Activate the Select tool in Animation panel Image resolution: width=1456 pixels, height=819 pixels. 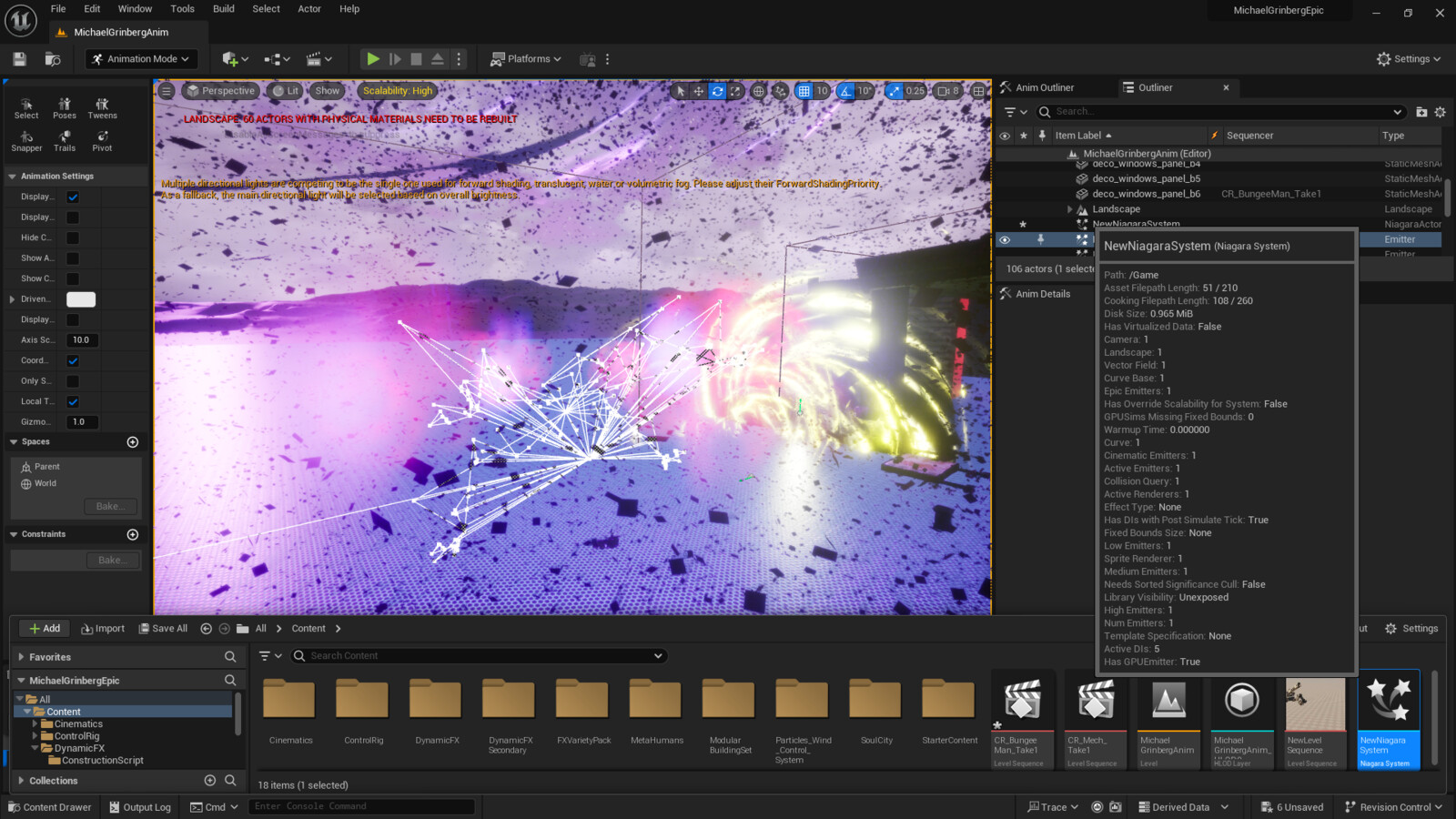pyautogui.click(x=26, y=108)
